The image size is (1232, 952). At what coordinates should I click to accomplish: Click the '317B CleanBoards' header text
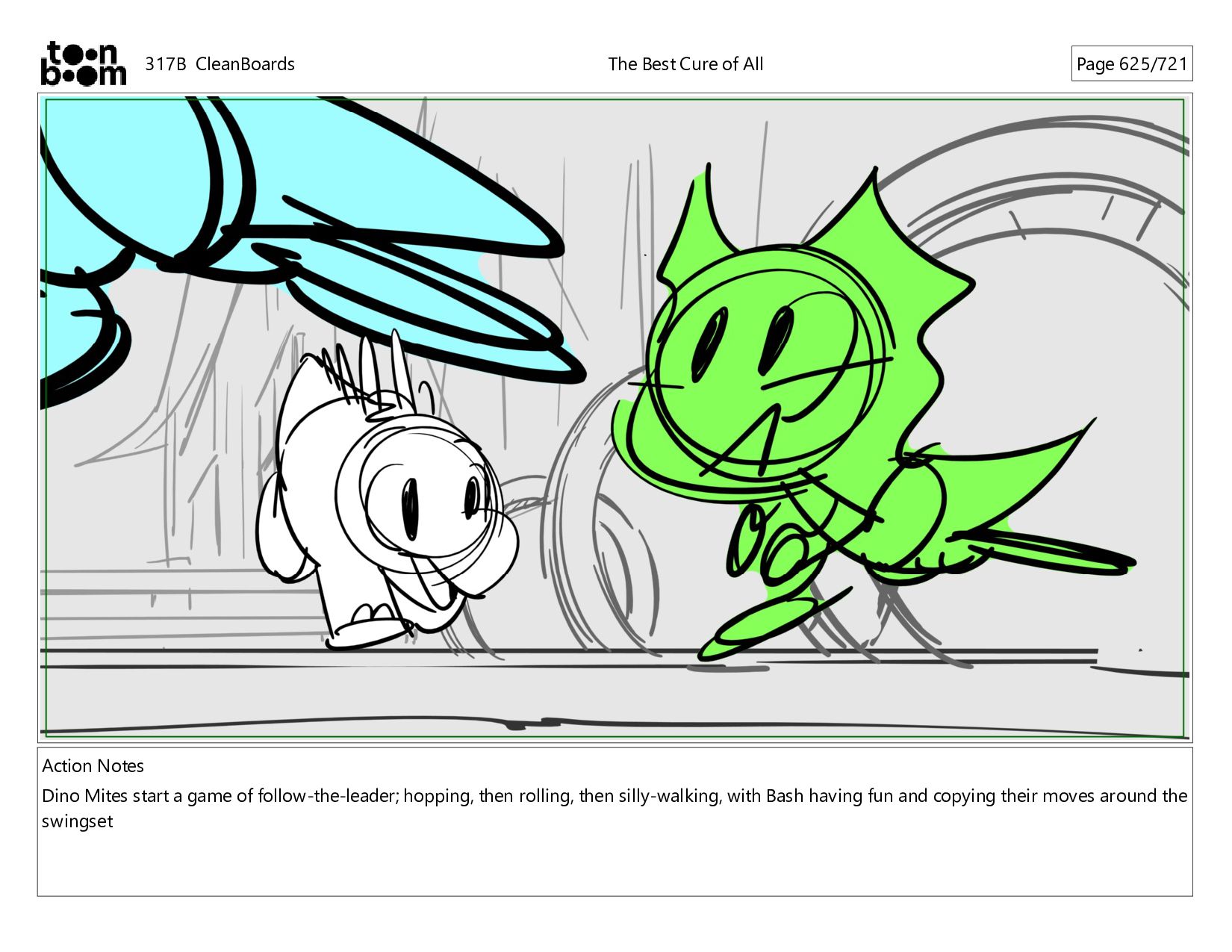[220, 64]
